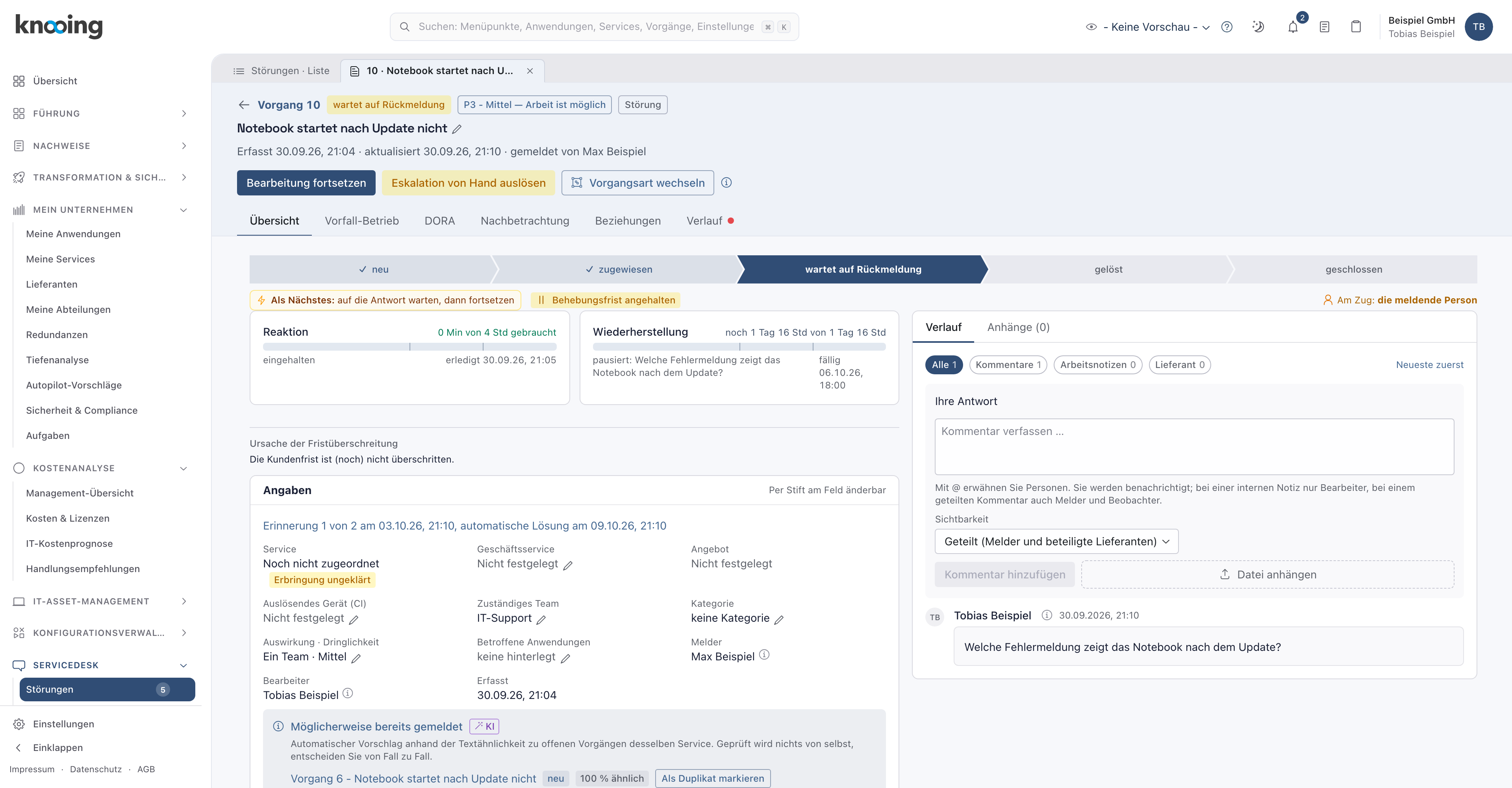This screenshot has height=788, width=1512.
Task: Show info icon beside comment author Tobias Beispiel
Action: [1047, 615]
